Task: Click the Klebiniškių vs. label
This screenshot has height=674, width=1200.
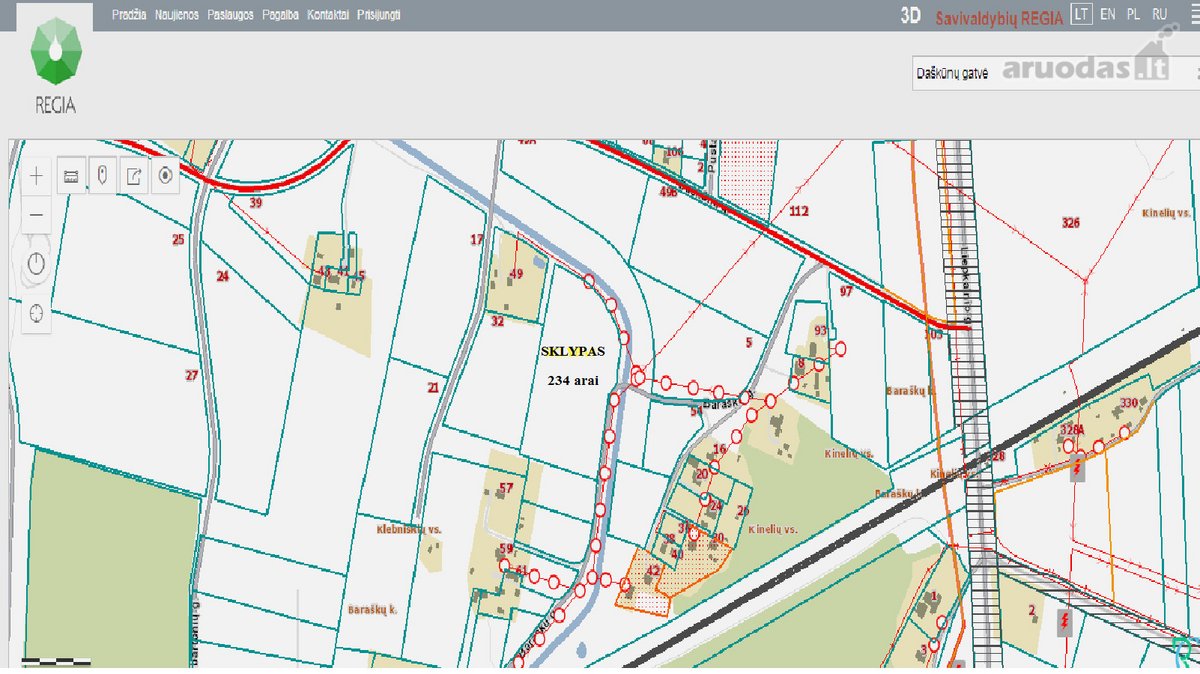Action: [x=409, y=529]
